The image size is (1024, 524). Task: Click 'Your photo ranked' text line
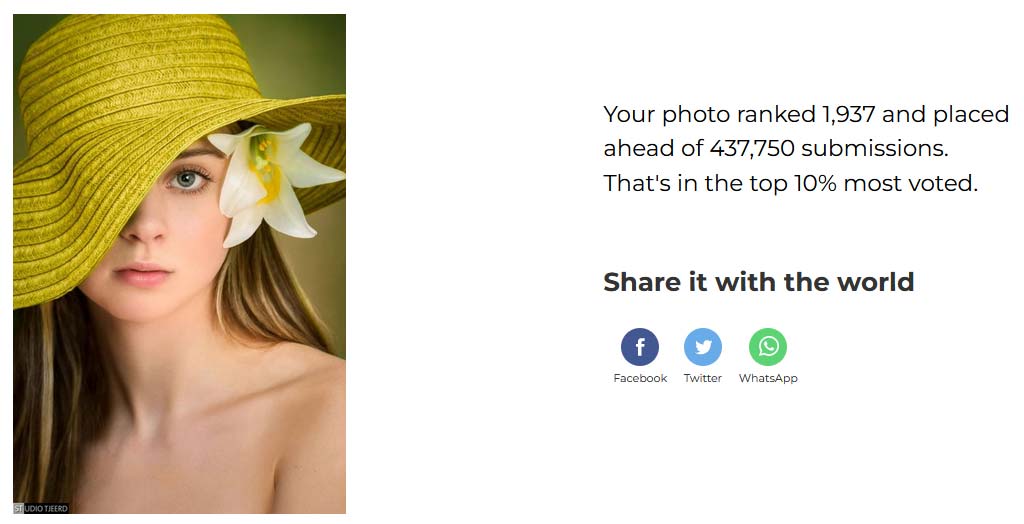[x=709, y=114]
